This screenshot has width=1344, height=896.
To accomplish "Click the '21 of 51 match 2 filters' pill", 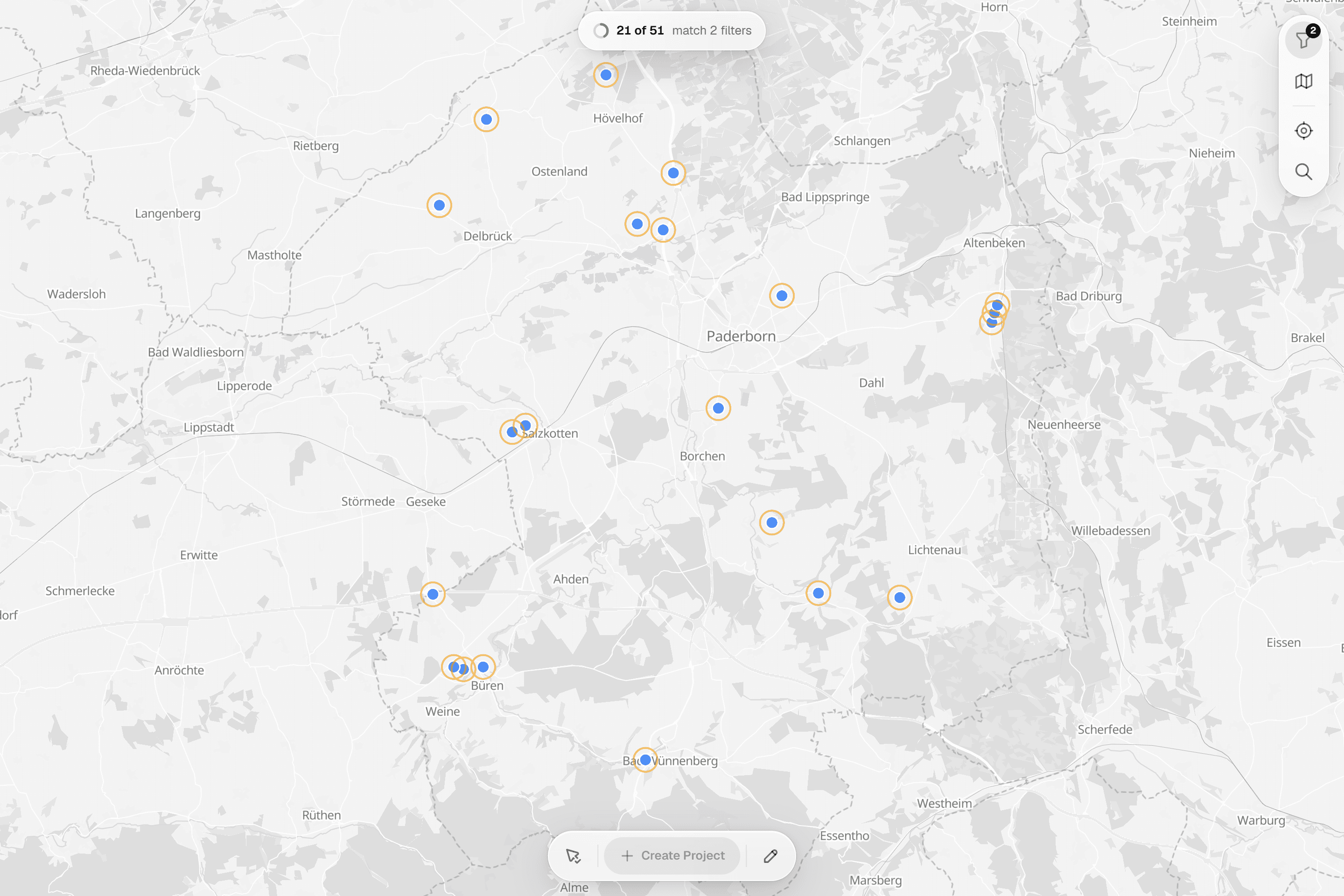I will (672, 31).
